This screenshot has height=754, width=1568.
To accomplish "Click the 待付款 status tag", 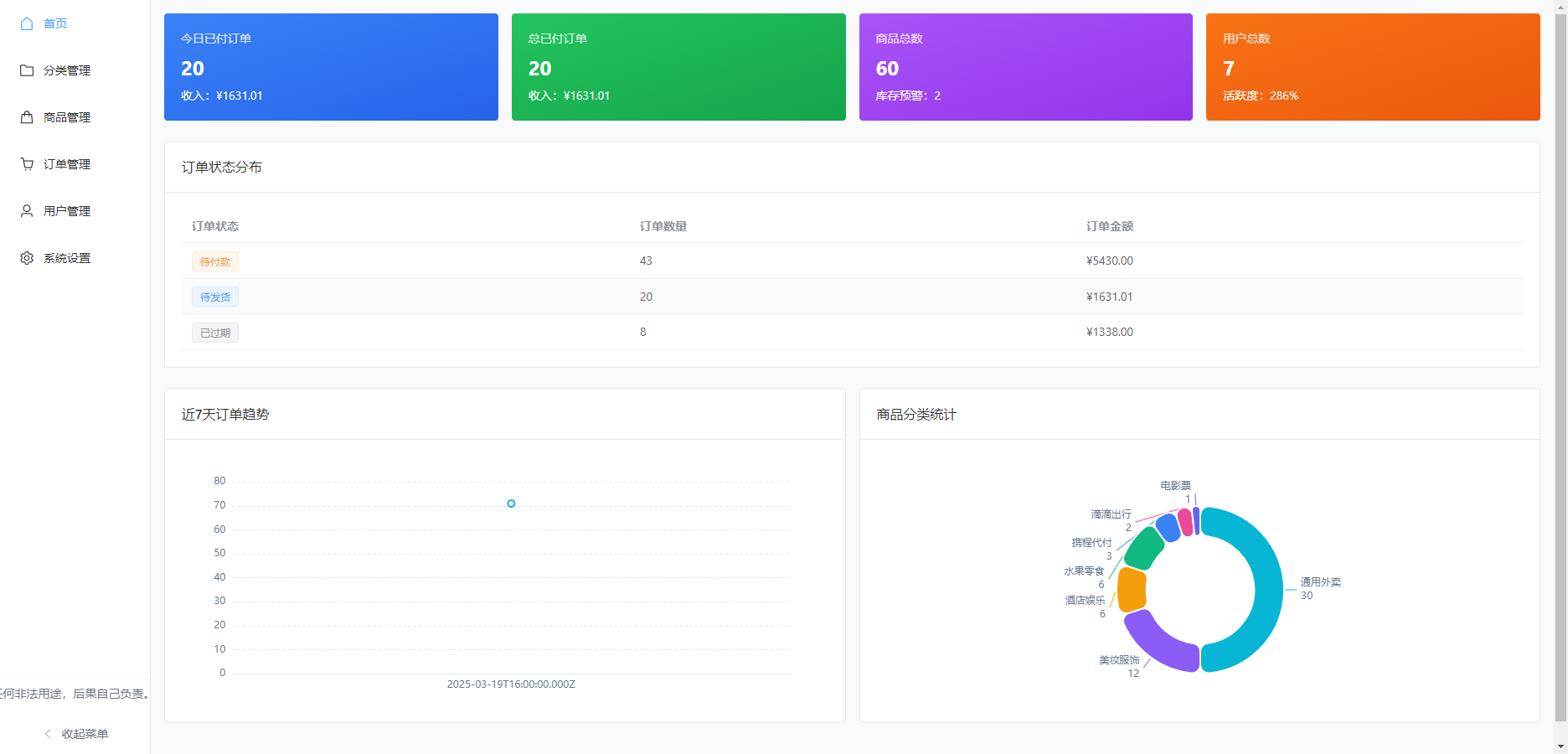I will point(214,261).
